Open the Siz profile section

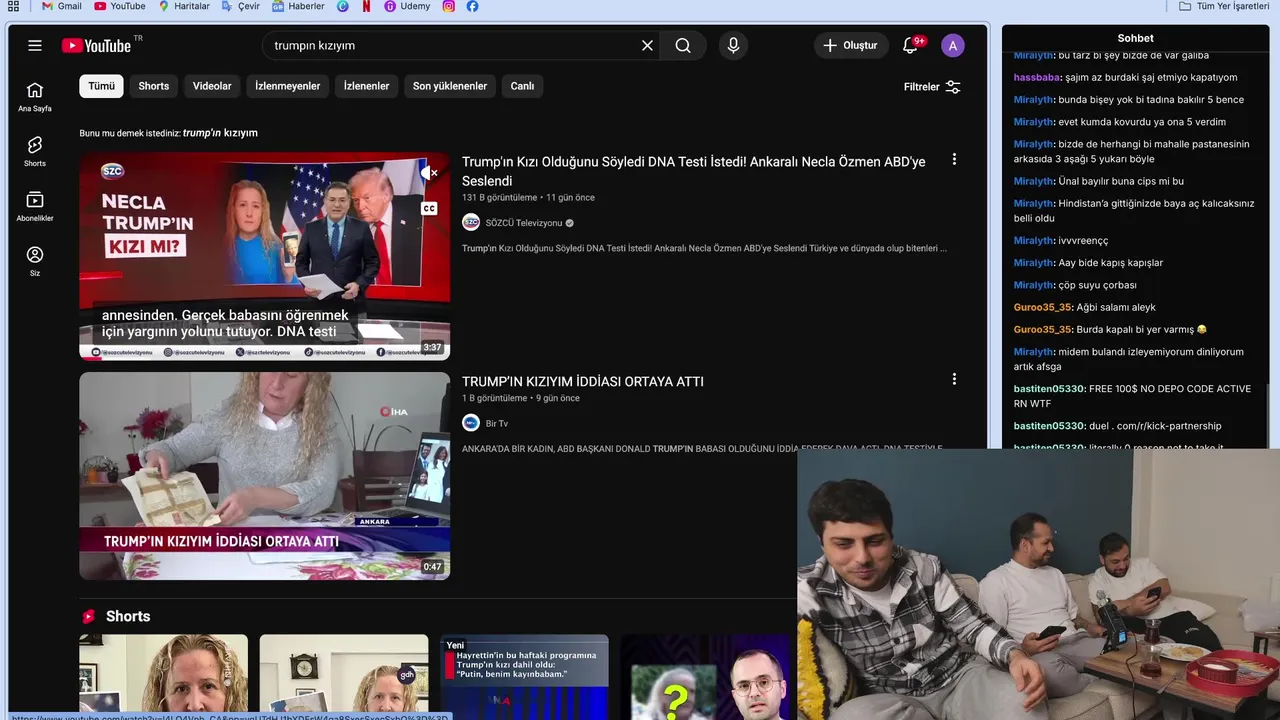[x=35, y=261]
